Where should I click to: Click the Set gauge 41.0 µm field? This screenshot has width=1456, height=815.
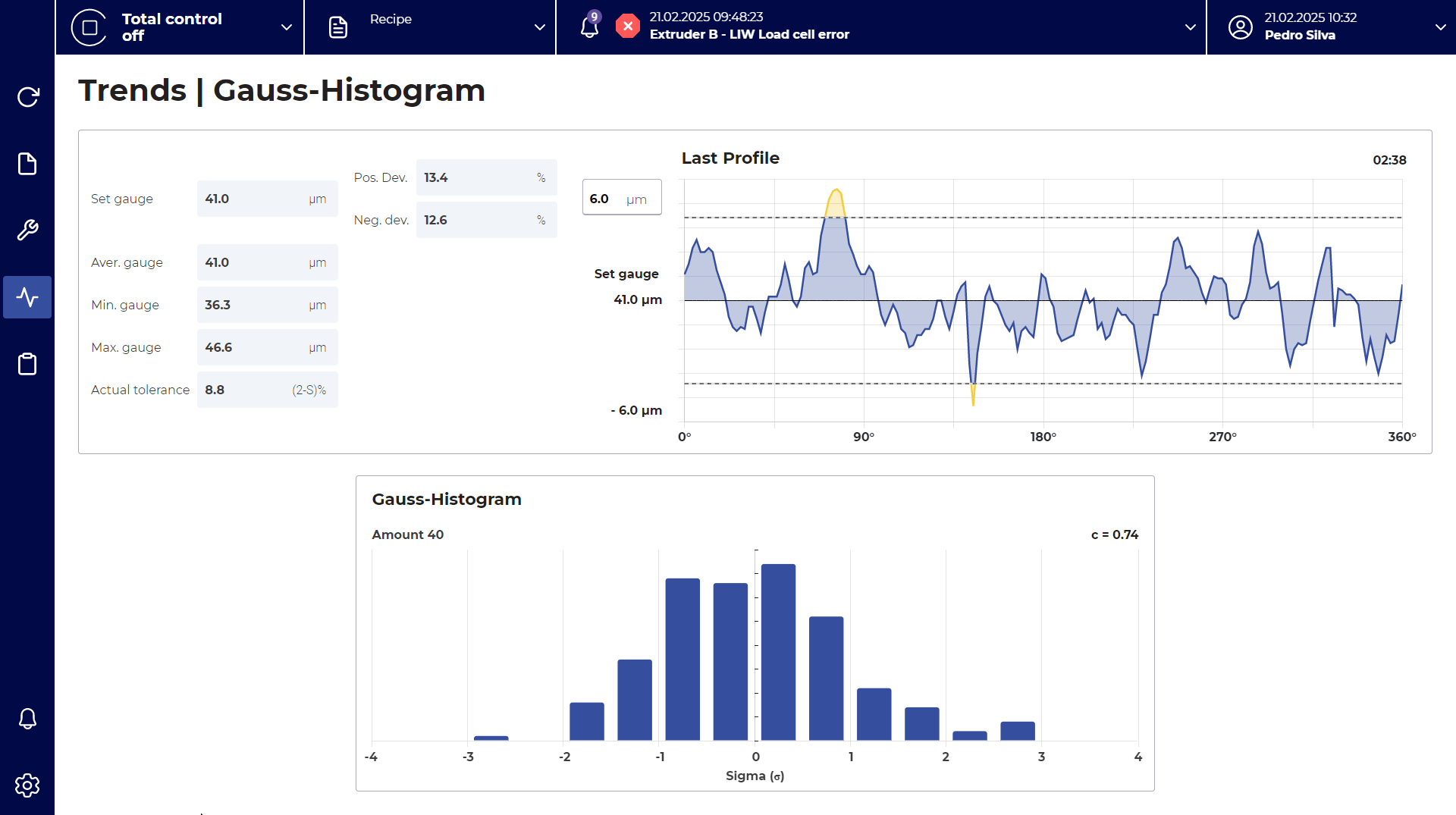point(267,199)
